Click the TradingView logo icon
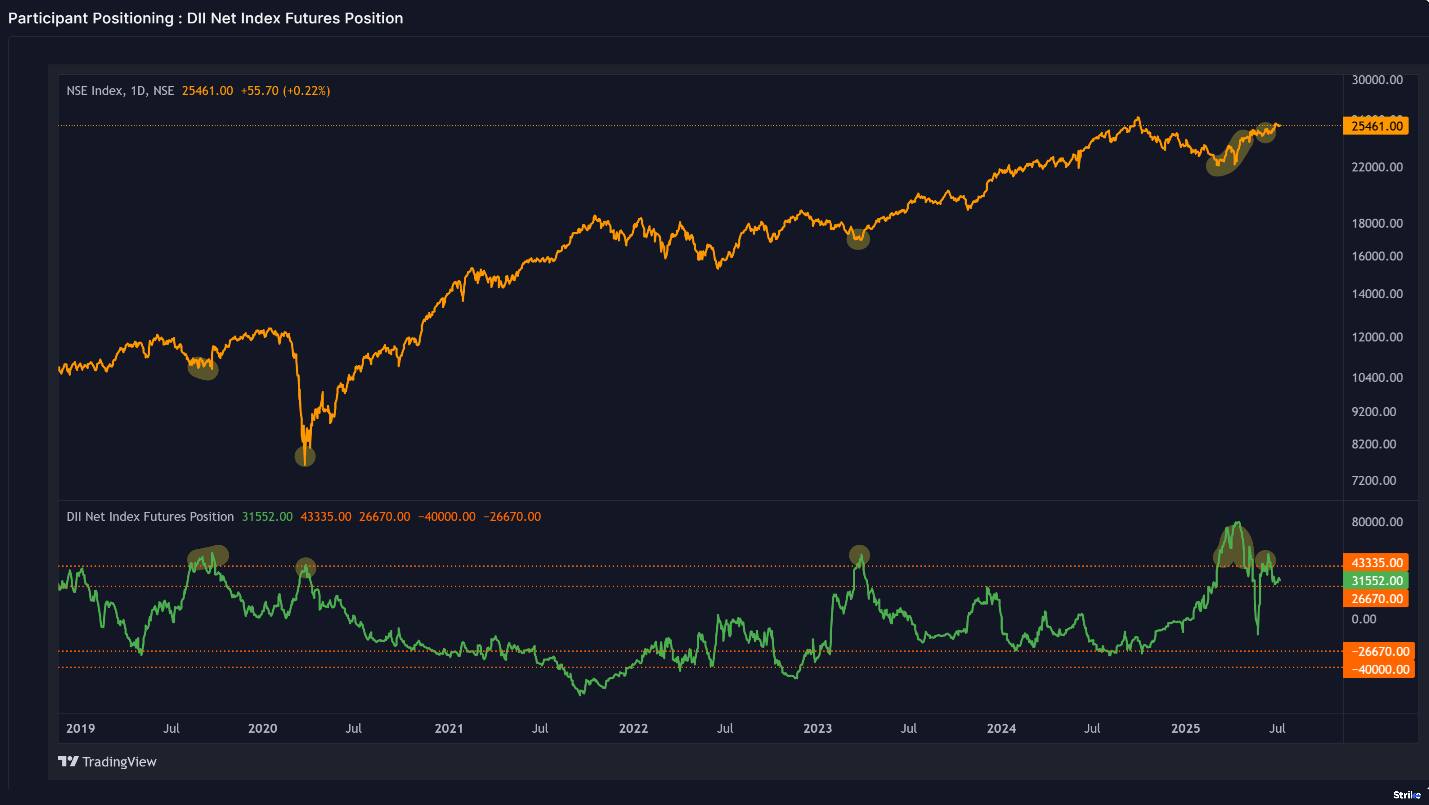Viewport: 1429px width, 805px height. tap(67, 761)
